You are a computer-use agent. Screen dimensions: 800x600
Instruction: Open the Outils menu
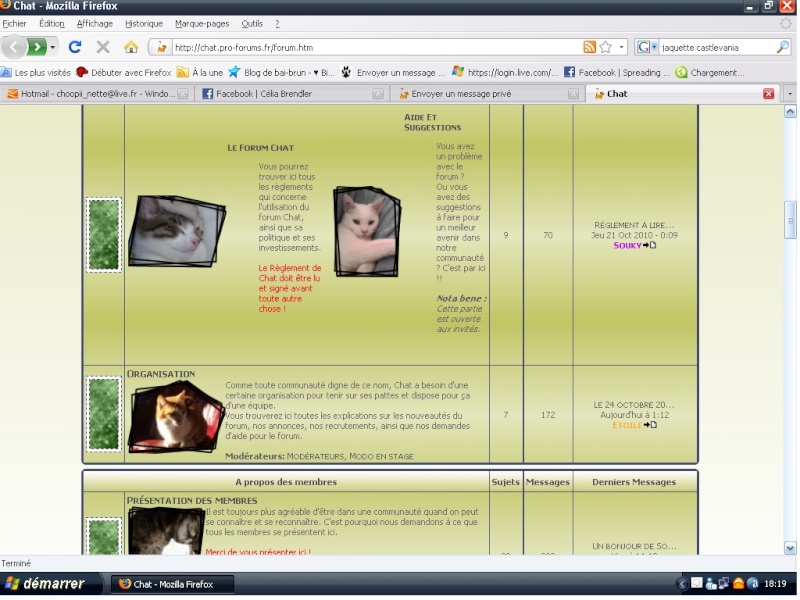click(x=252, y=23)
